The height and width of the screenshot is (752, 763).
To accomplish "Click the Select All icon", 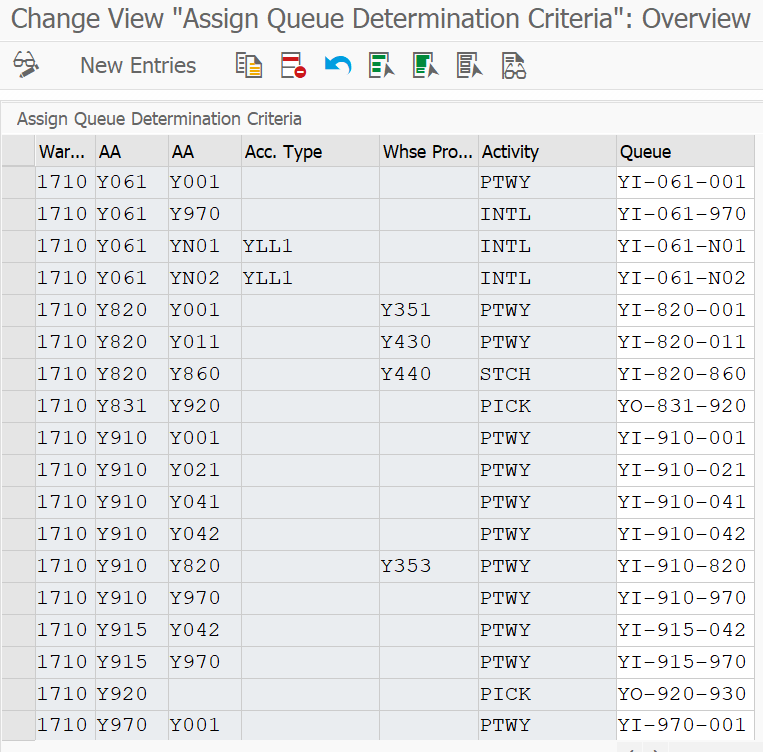I will (382, 65).
